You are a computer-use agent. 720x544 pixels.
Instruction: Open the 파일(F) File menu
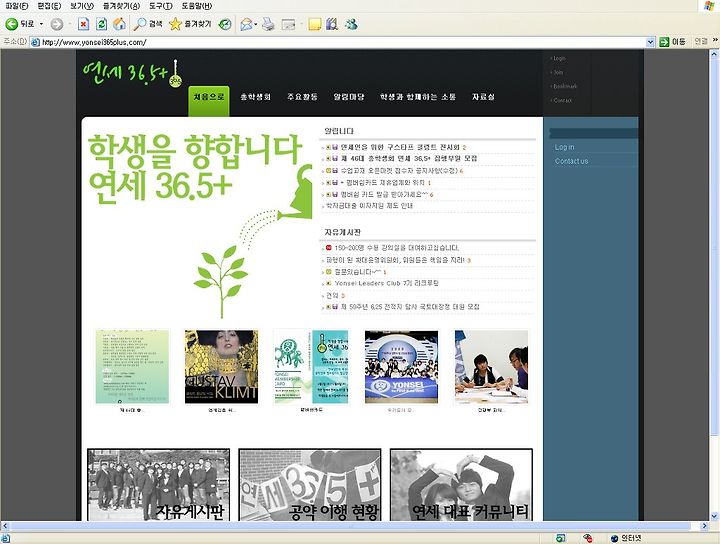click(x=17, y=6)
